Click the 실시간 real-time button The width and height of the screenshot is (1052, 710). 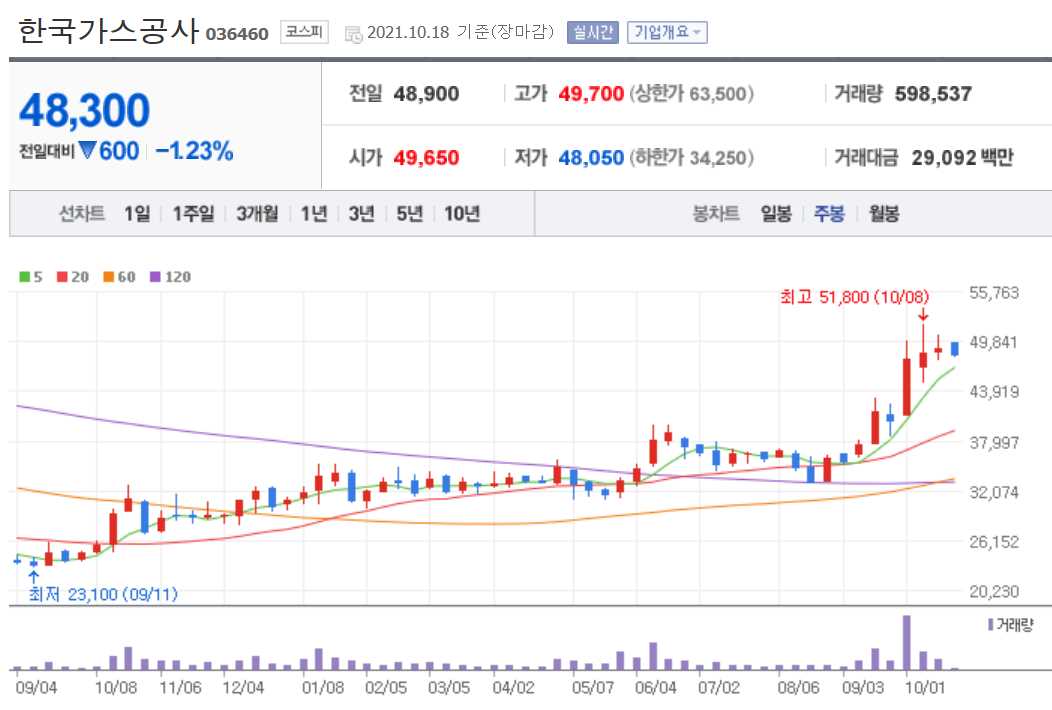[592, 32]
